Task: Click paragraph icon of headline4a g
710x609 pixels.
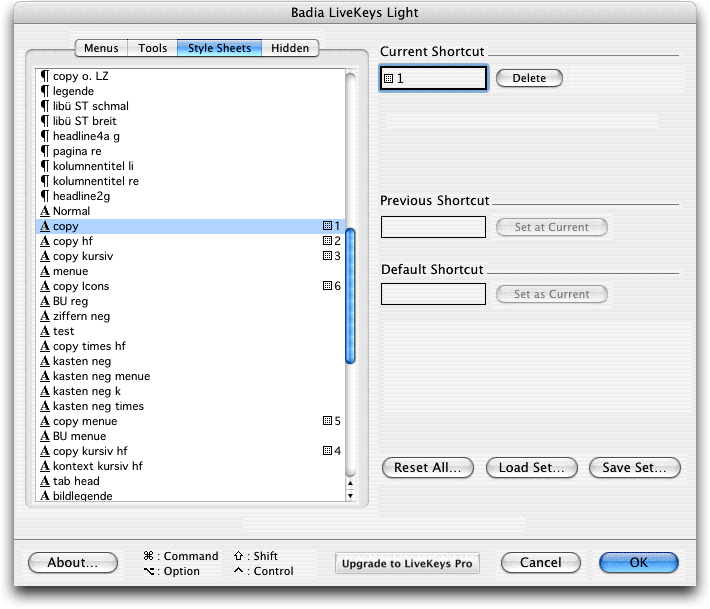Action: tap(45, 136)
